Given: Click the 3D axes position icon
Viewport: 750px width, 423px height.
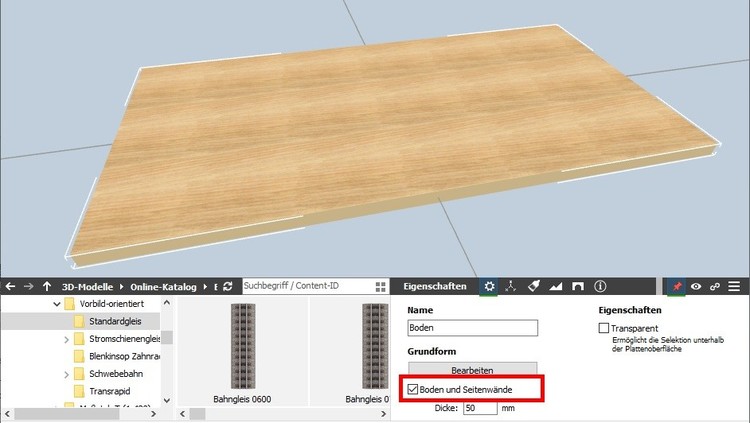Looking at the screenshot, I should coord(511,286).
